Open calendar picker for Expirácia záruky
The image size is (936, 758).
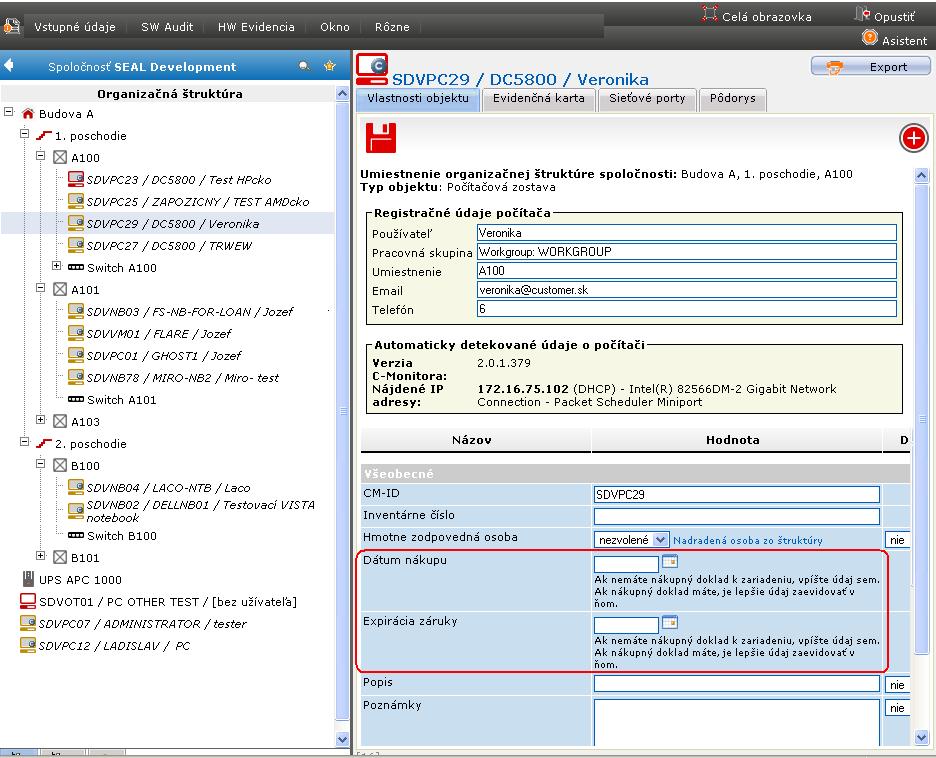670,622
